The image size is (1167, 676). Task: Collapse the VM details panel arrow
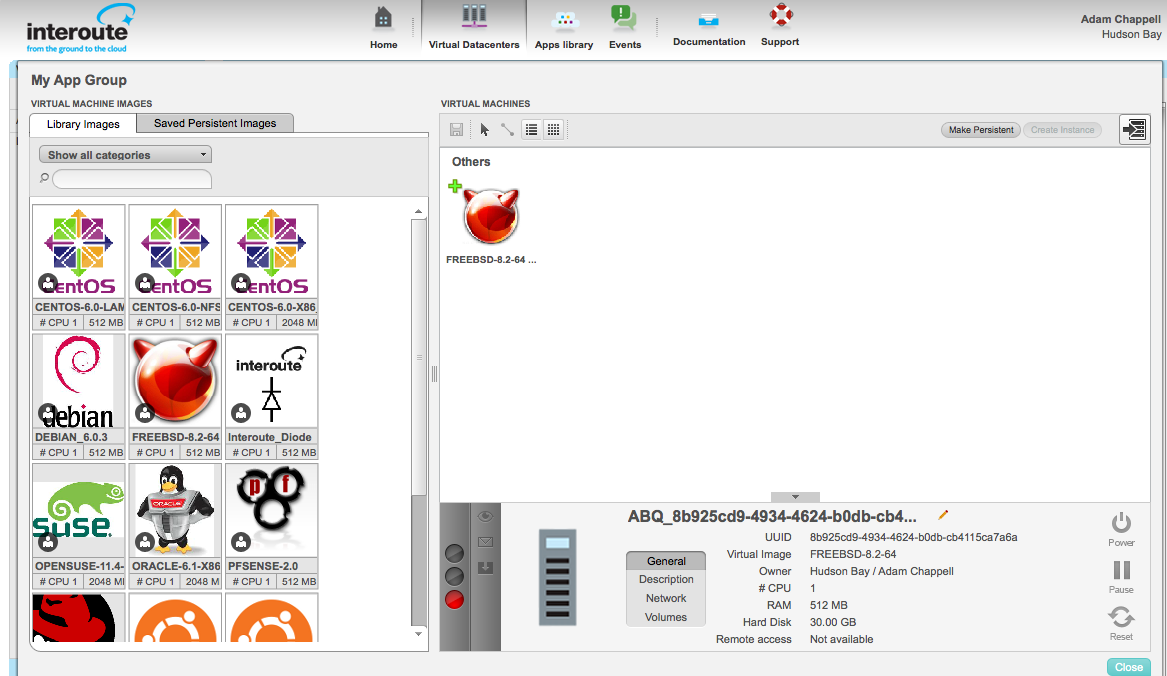pos(795,497)
